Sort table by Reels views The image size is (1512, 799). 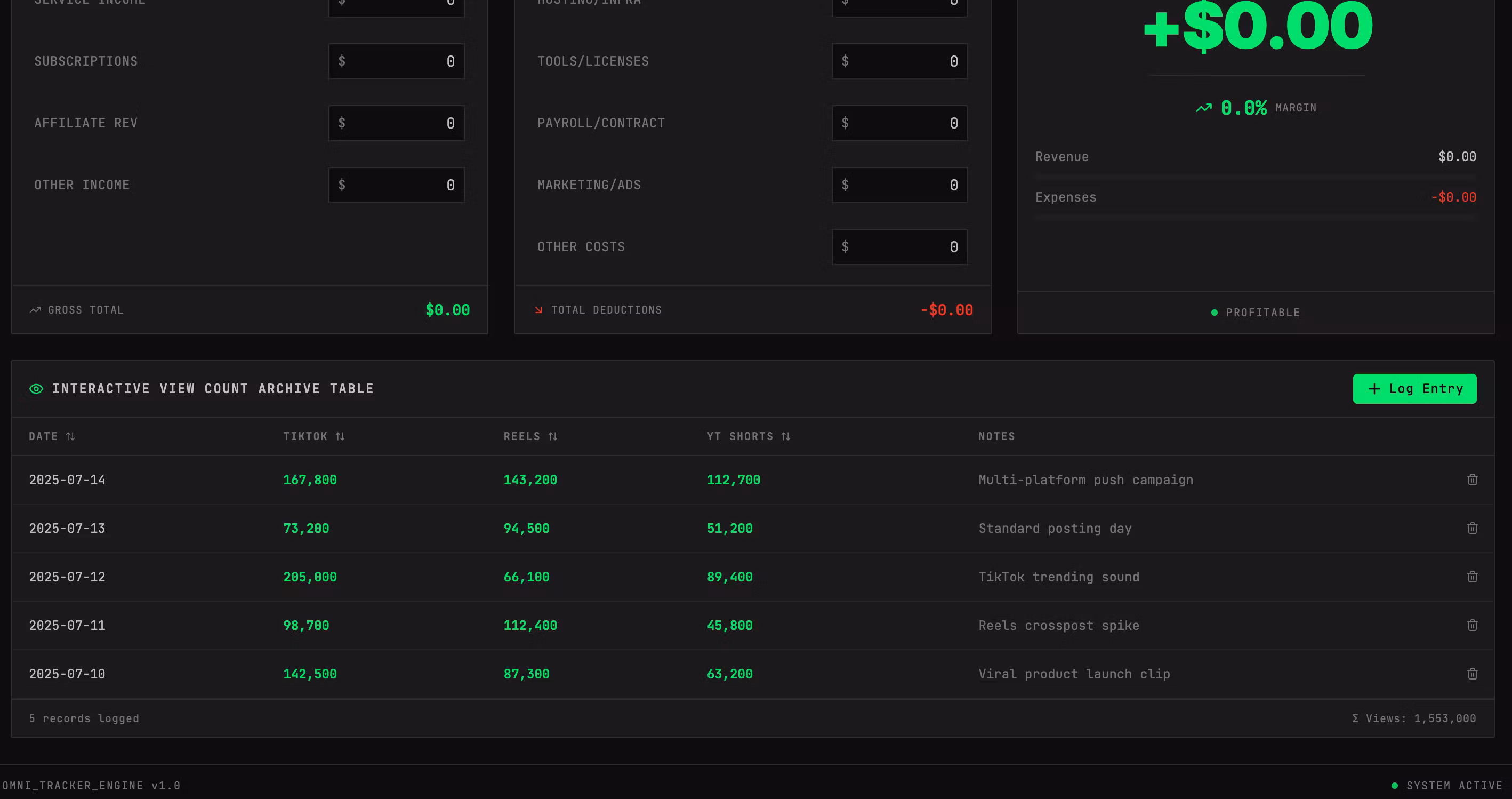tap(530, 436)
